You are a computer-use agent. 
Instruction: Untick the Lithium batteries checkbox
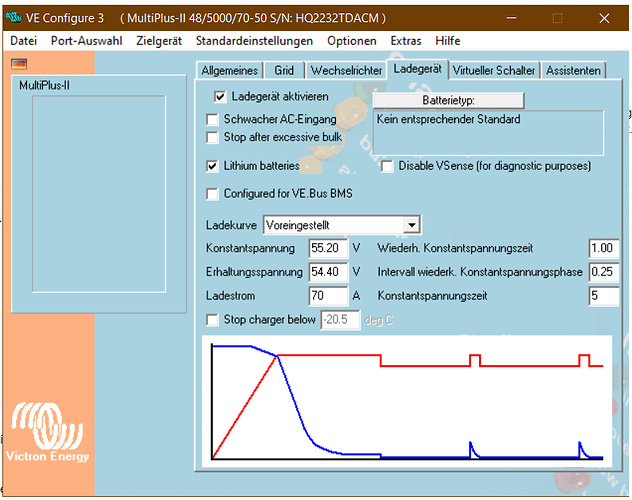coord(212,166)
